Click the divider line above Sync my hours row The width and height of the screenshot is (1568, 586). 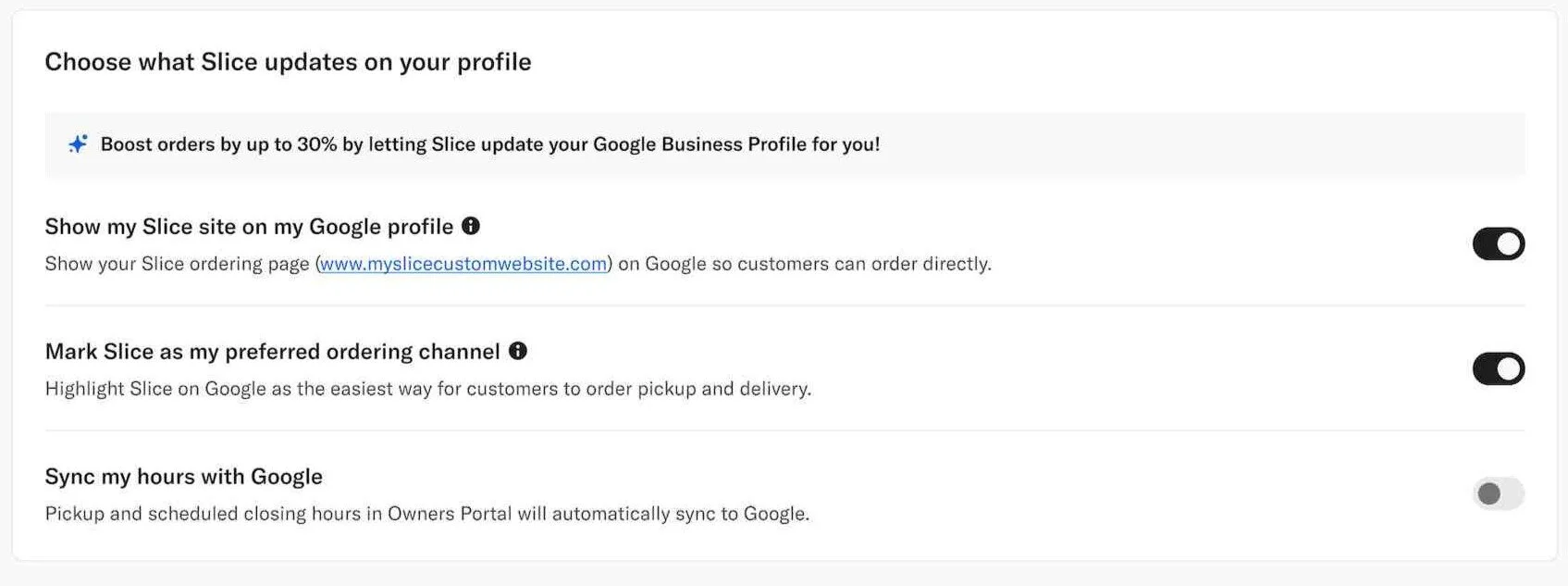coord(784,430)
